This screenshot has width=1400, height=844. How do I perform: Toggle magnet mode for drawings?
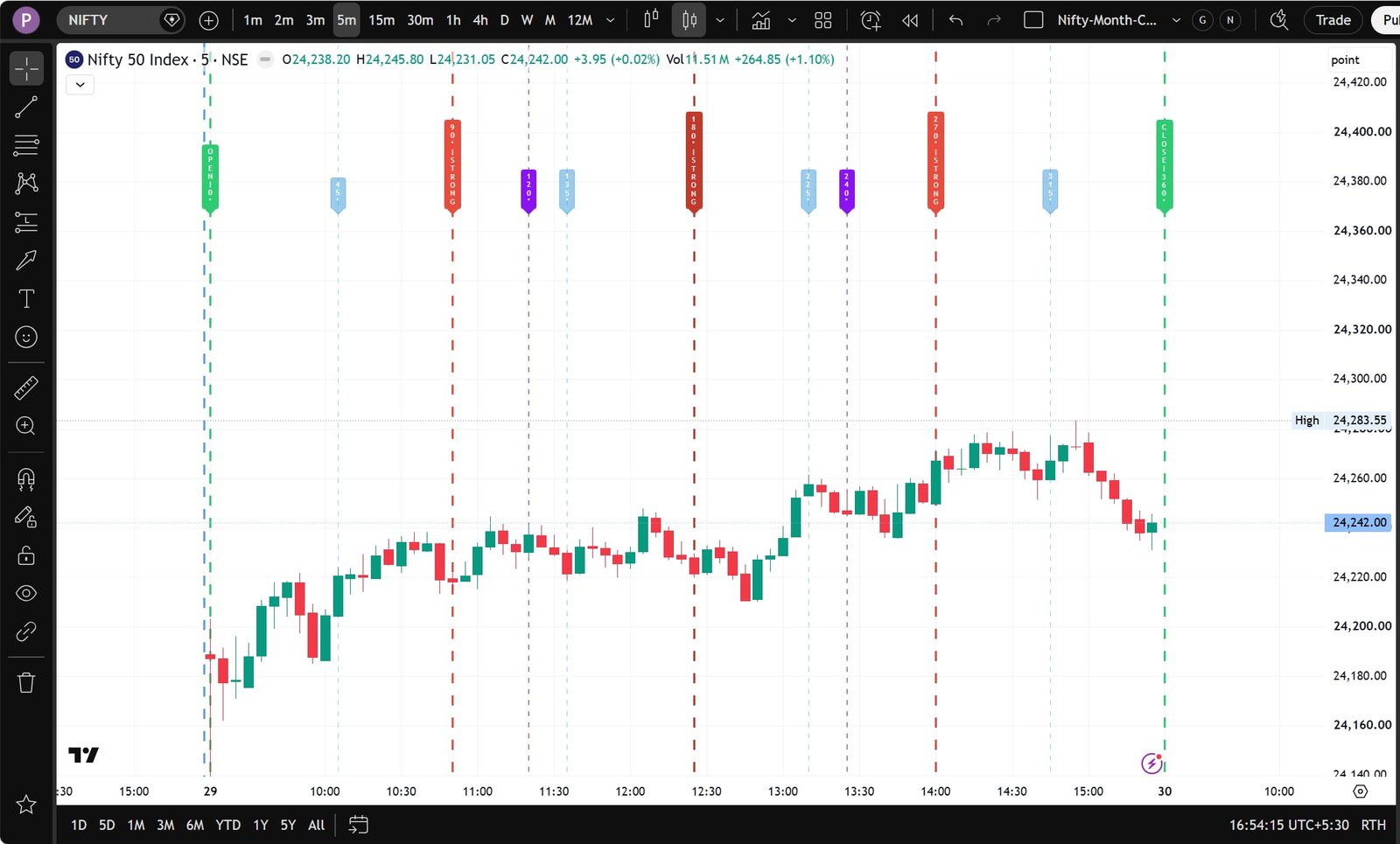26,478
